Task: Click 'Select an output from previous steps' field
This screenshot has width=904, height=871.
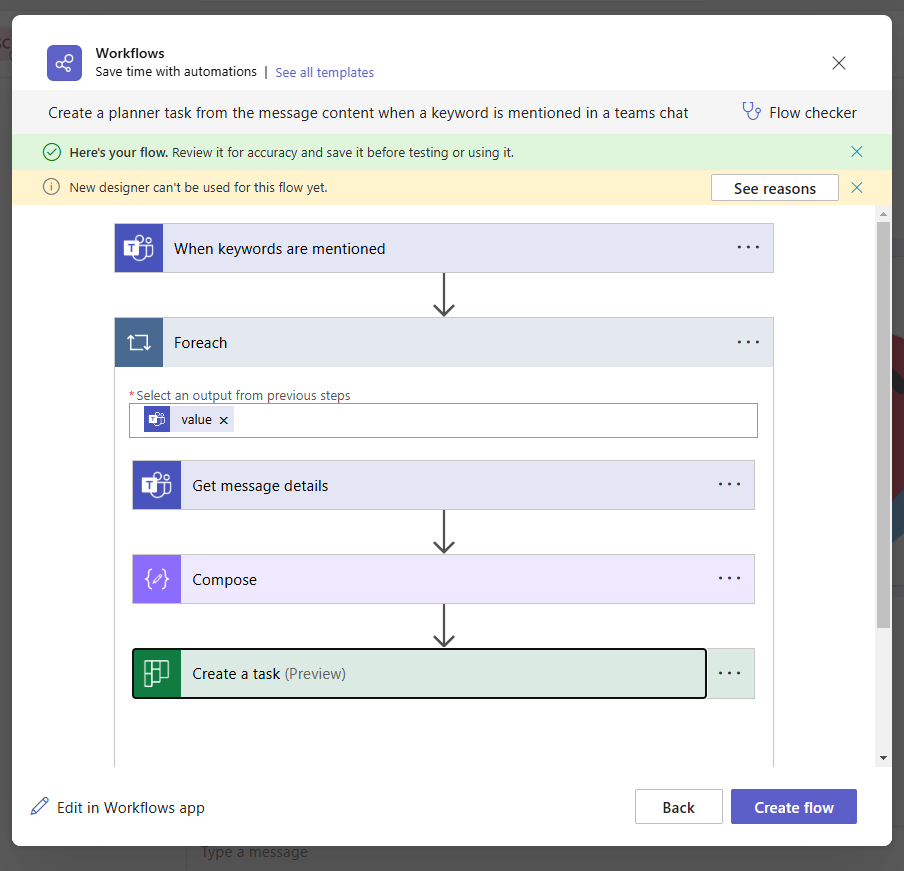Action: tap(443, 421)
